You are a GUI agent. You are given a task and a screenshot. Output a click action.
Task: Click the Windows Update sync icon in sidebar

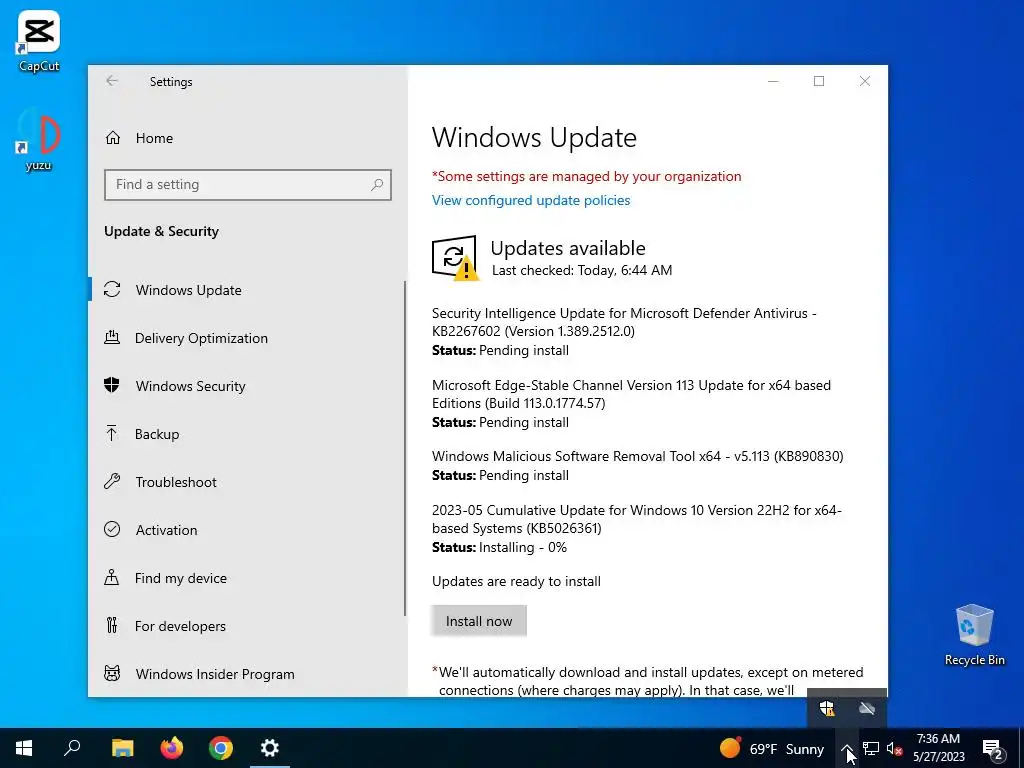(x=112, y=289)
